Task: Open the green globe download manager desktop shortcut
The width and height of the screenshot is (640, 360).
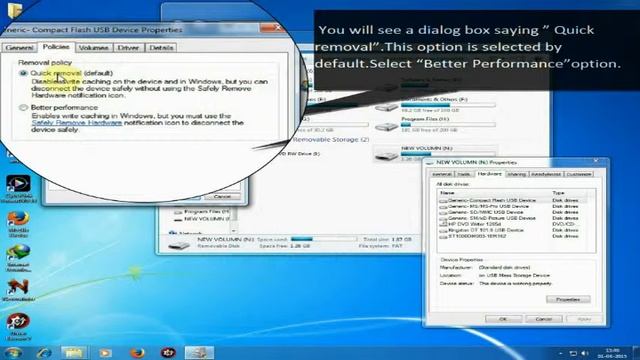Action: (18, 257)
